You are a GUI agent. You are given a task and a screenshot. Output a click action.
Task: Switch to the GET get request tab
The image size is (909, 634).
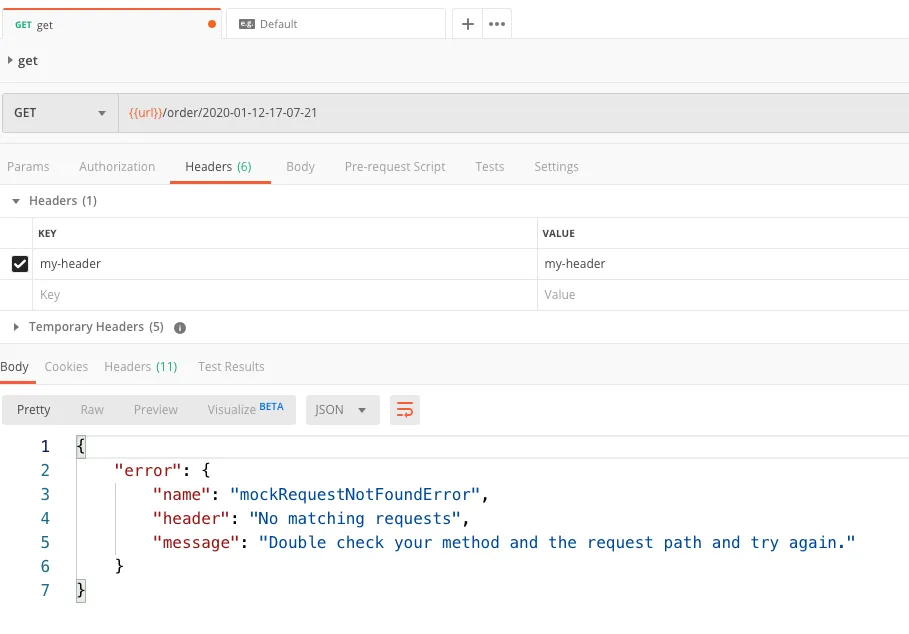click(111, 24)
